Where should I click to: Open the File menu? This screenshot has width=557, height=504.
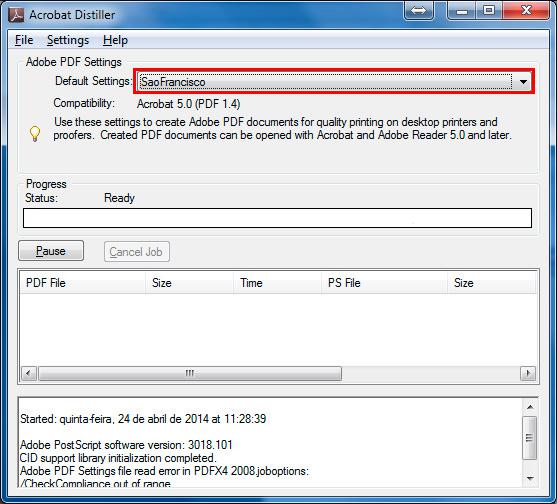point(24,40)
